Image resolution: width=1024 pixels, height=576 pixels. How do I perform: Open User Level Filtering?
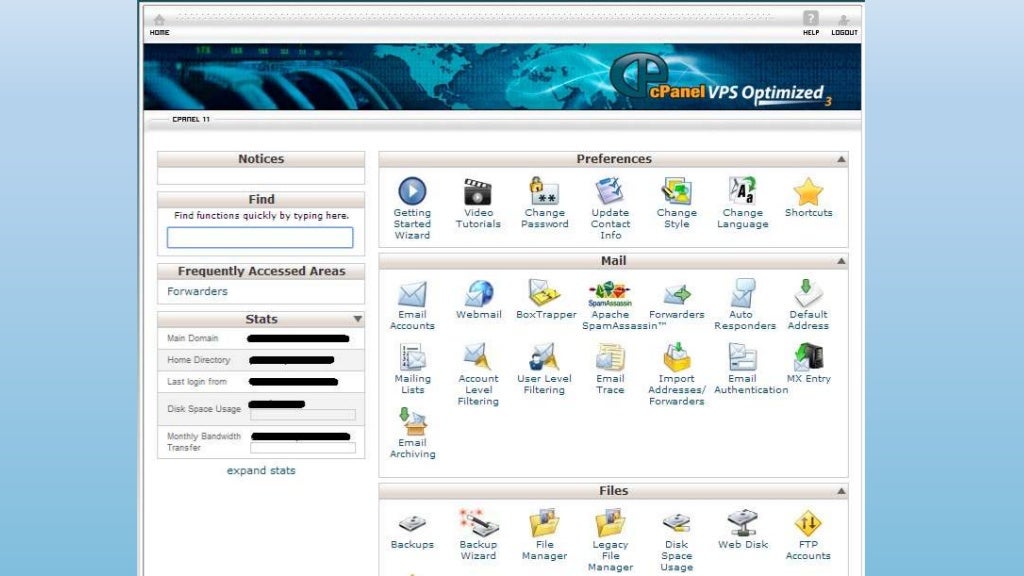[544, 368]
